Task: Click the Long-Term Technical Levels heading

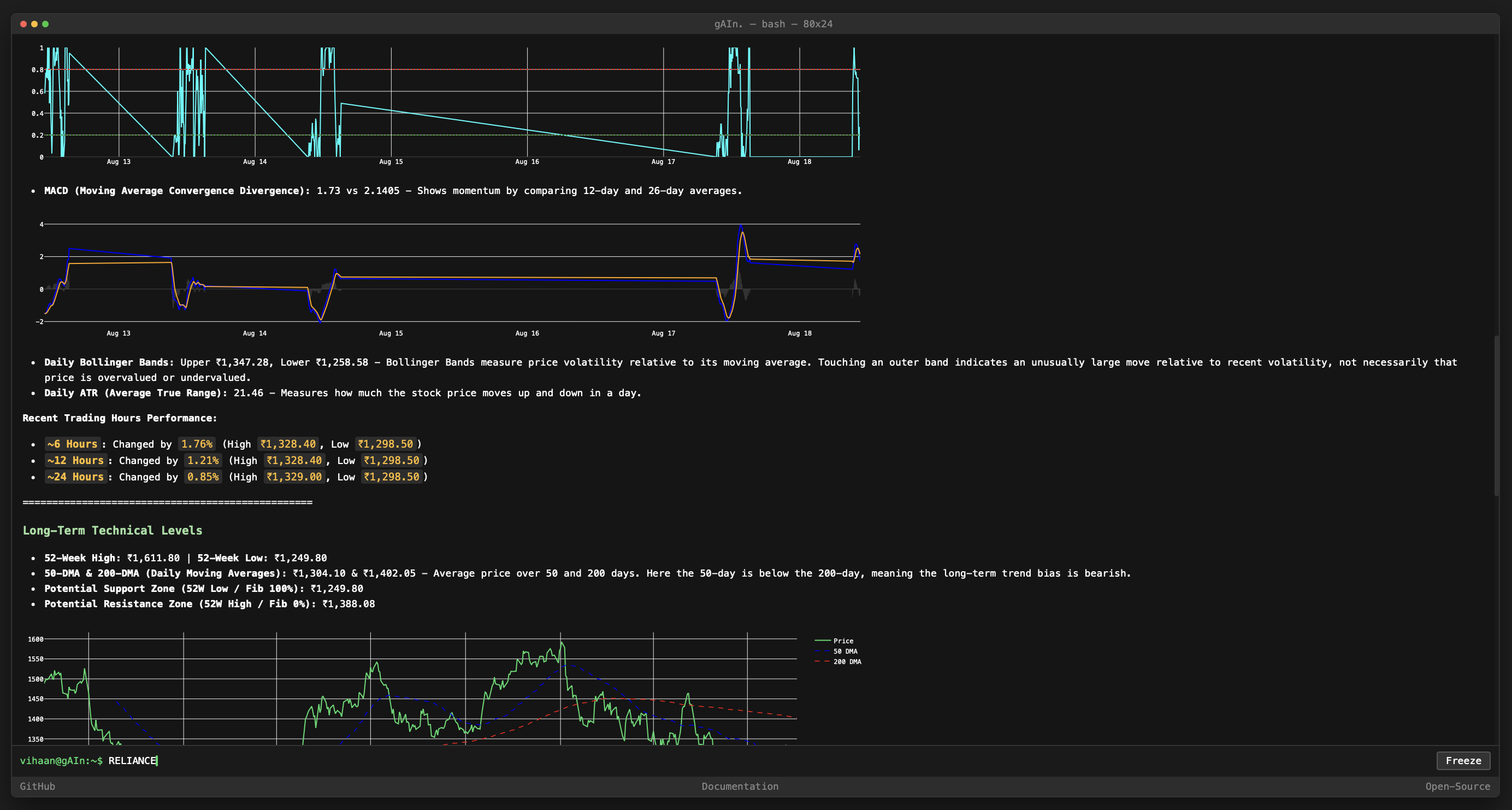Action: (x=113, y=530)
